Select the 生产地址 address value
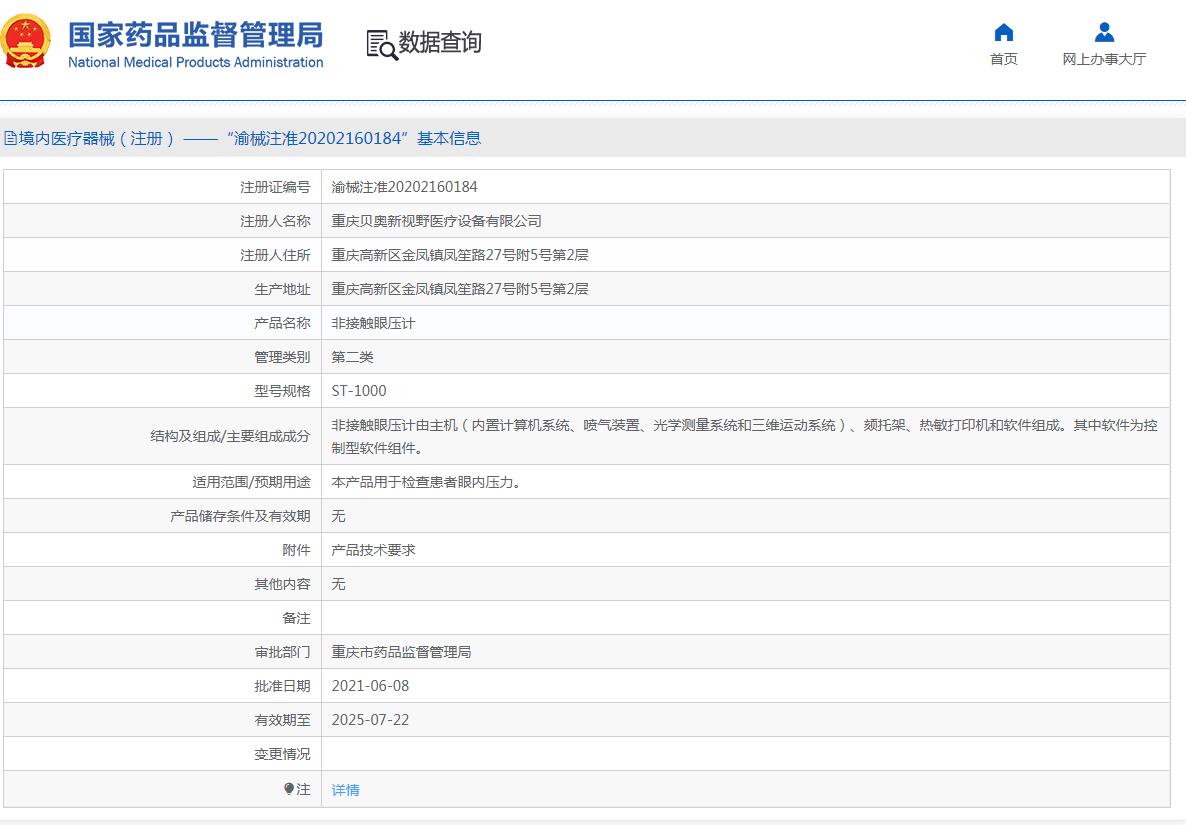This screenshot has width=1186, height=825. pos(460,289)
